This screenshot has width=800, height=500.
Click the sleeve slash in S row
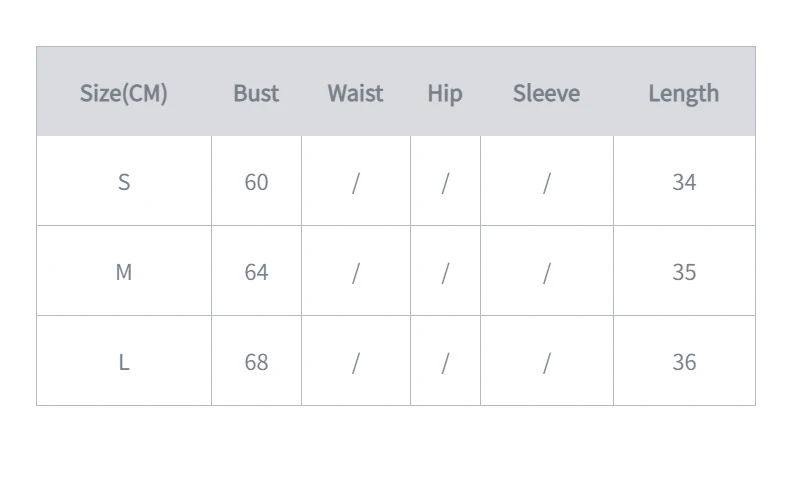click(546, 183)
